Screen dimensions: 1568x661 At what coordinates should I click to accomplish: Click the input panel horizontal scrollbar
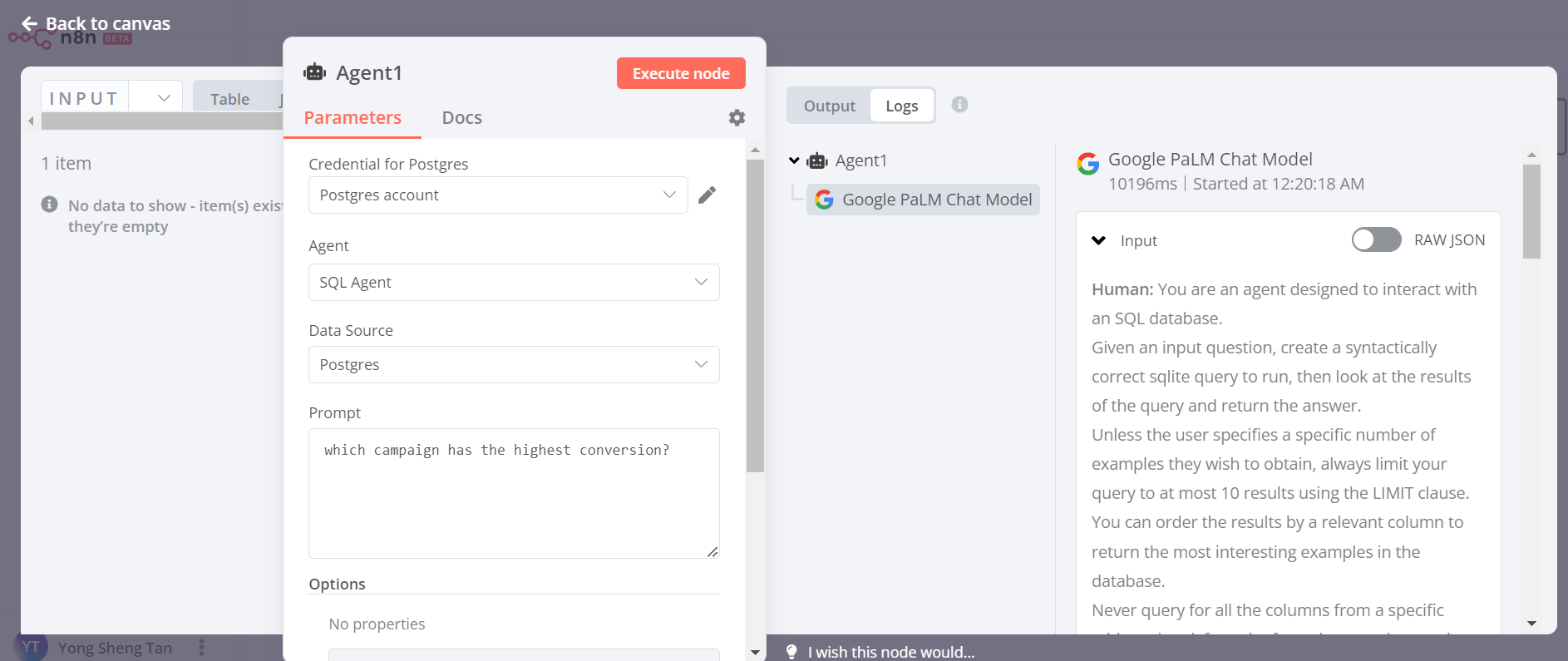click(162, 121)
